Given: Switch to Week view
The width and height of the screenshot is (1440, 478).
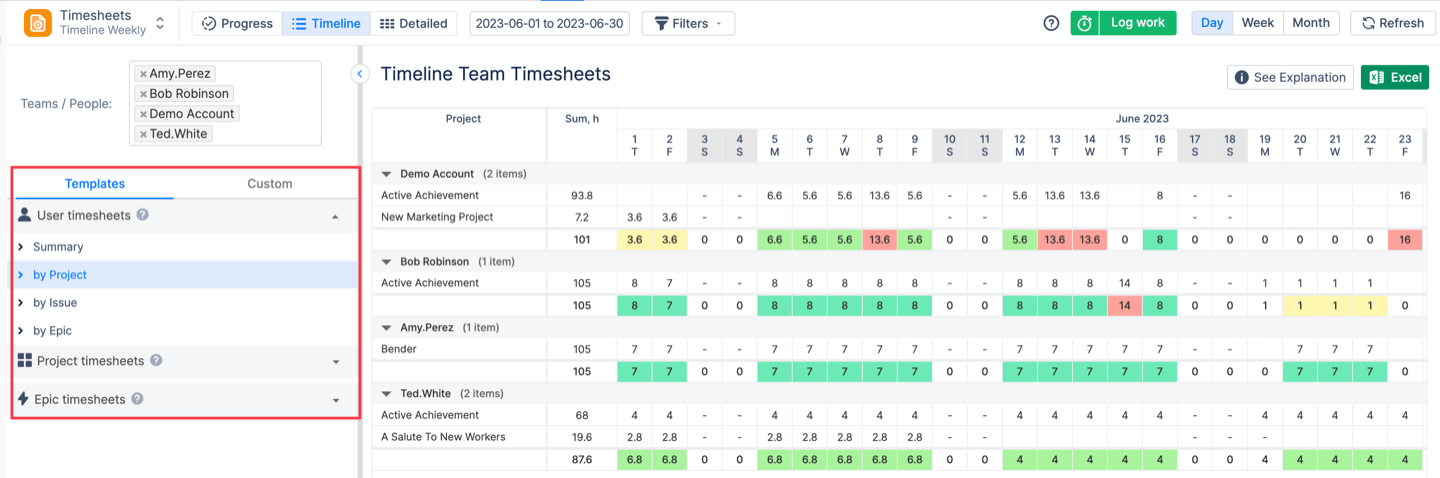Looking at the screenshot, I should coord(1257,23).
